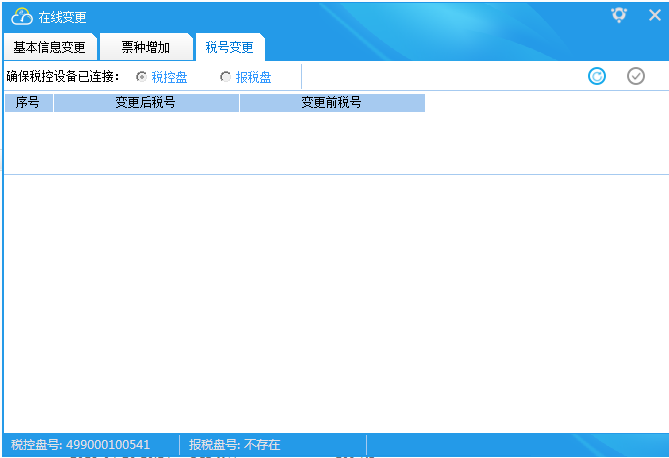Select the 税控盘 radio button
The height and width of the screenshot is (458, 669).
point(141,77)
